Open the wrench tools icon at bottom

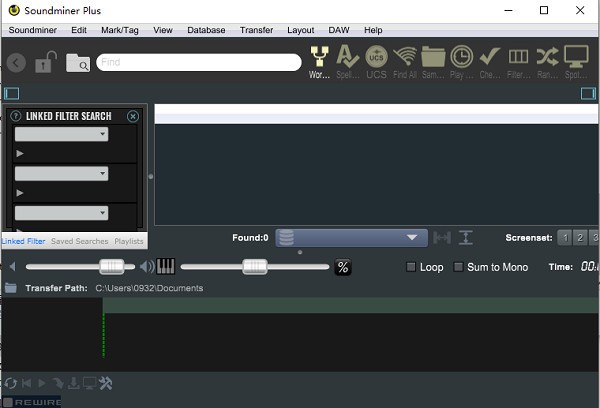coord(106,383)
